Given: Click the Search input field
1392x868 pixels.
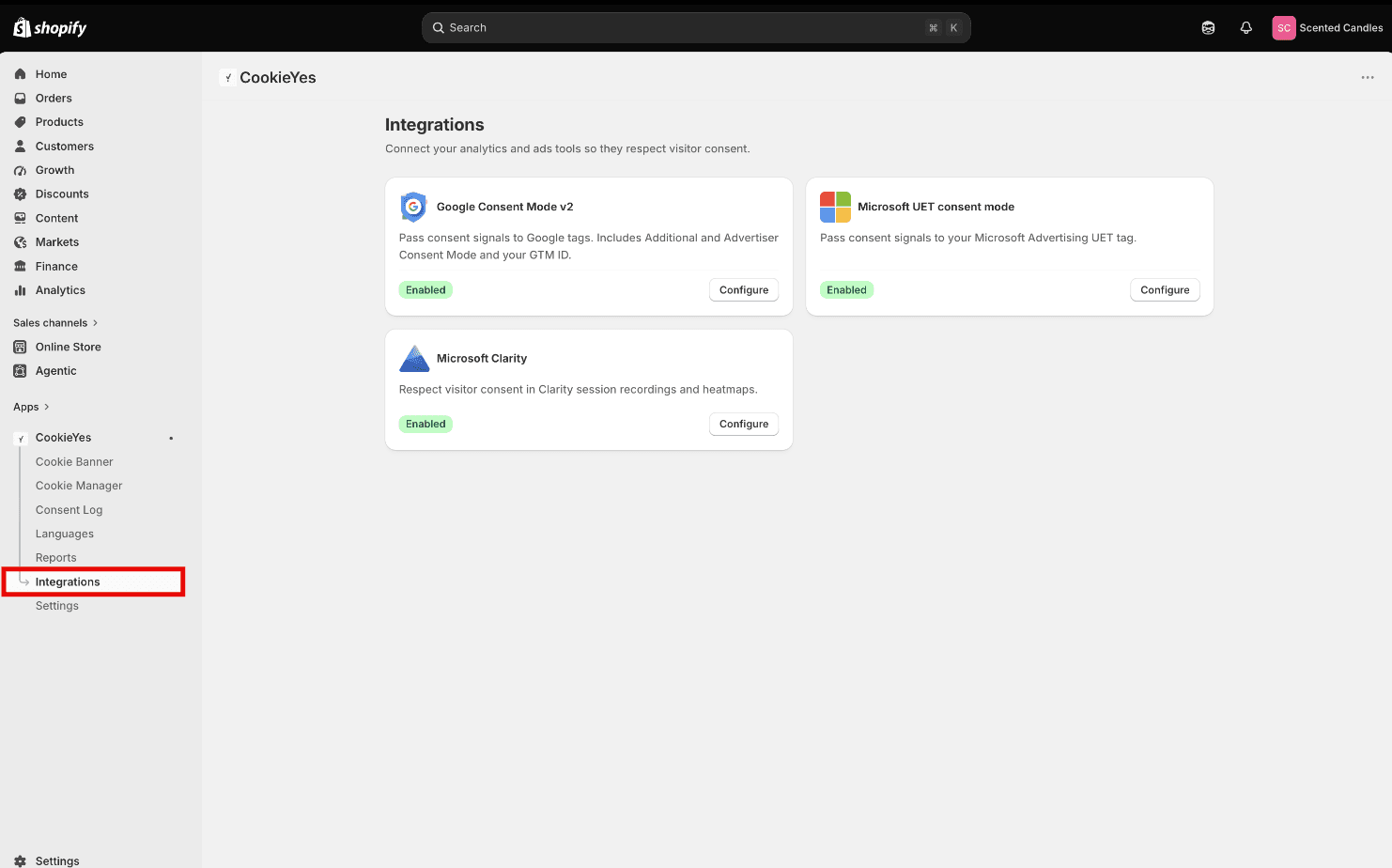Looking at the screenshot, I should tap(696, 28).
